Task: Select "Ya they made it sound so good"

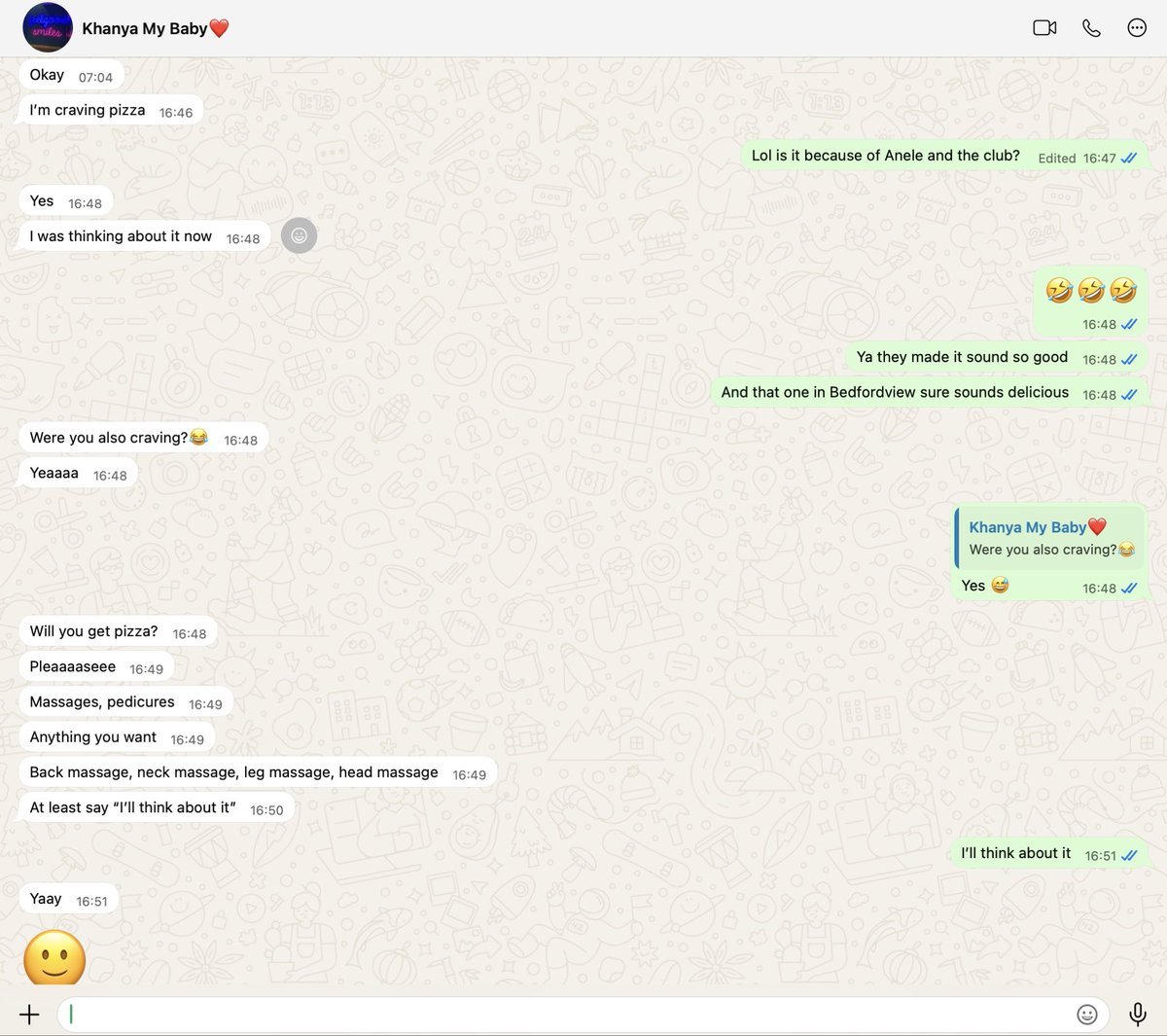Action: [996, 358]
